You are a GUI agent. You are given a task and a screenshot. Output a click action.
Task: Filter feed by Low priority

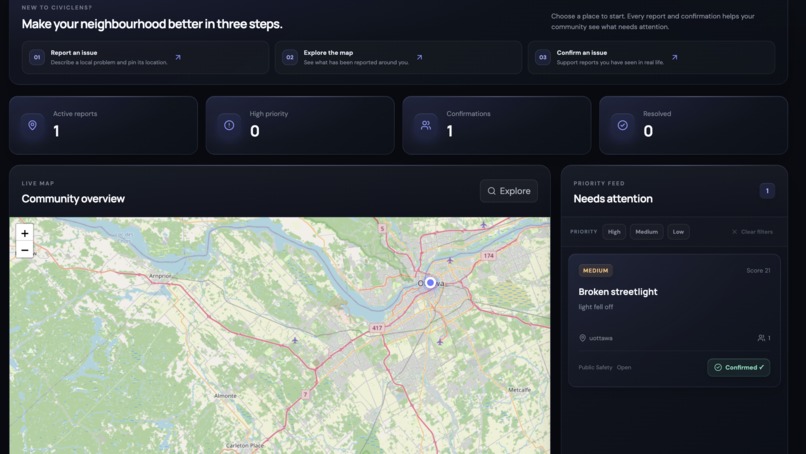679,232
